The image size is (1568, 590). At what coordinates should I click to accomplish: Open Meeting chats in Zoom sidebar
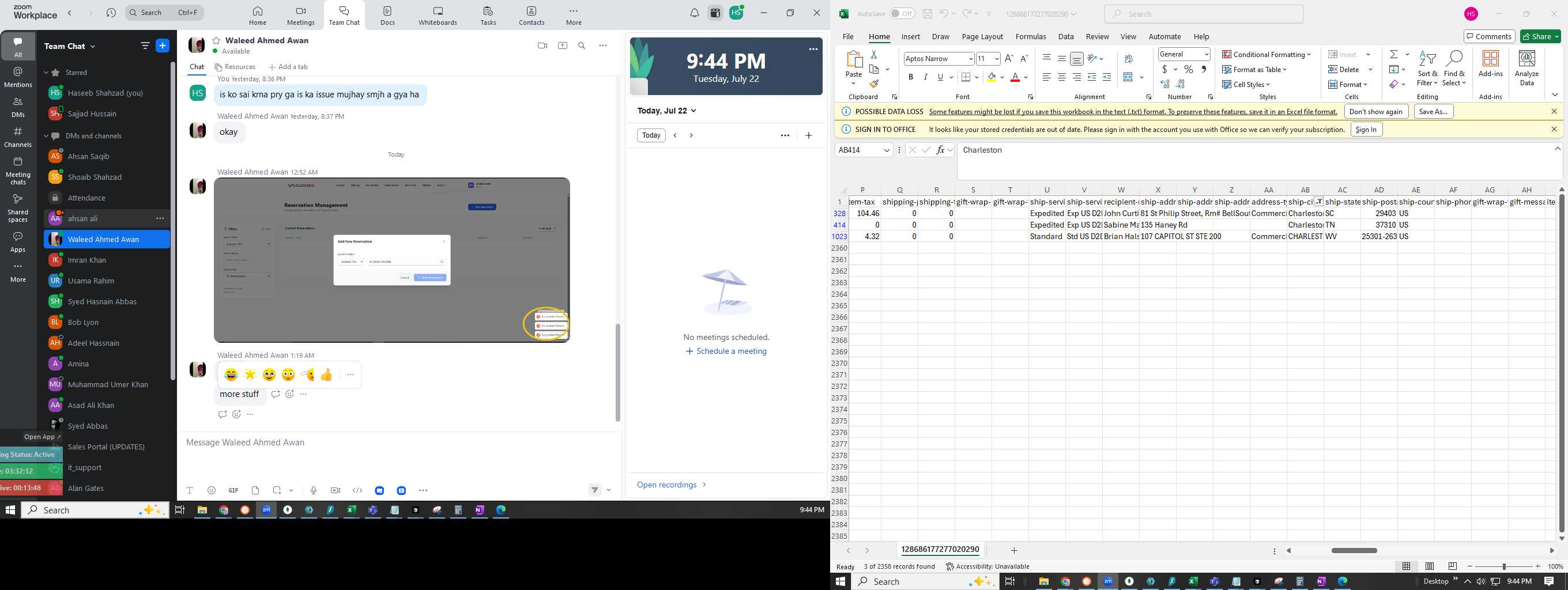click(18, 171)
